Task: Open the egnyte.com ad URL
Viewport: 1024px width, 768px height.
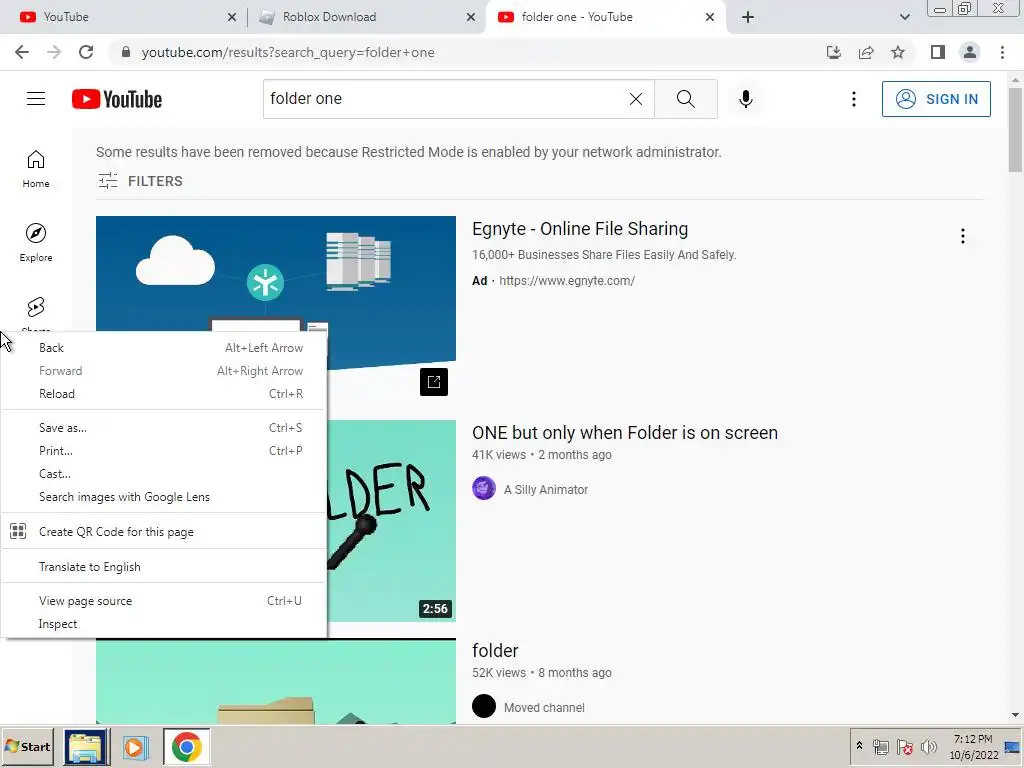Action: 567,281
